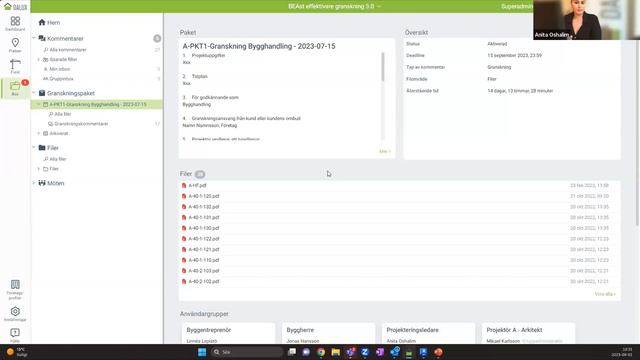The height and width of the screenshot is (360, 640).
Task: Open file A-40-2-102.pdf
Action: pos(204,281)
